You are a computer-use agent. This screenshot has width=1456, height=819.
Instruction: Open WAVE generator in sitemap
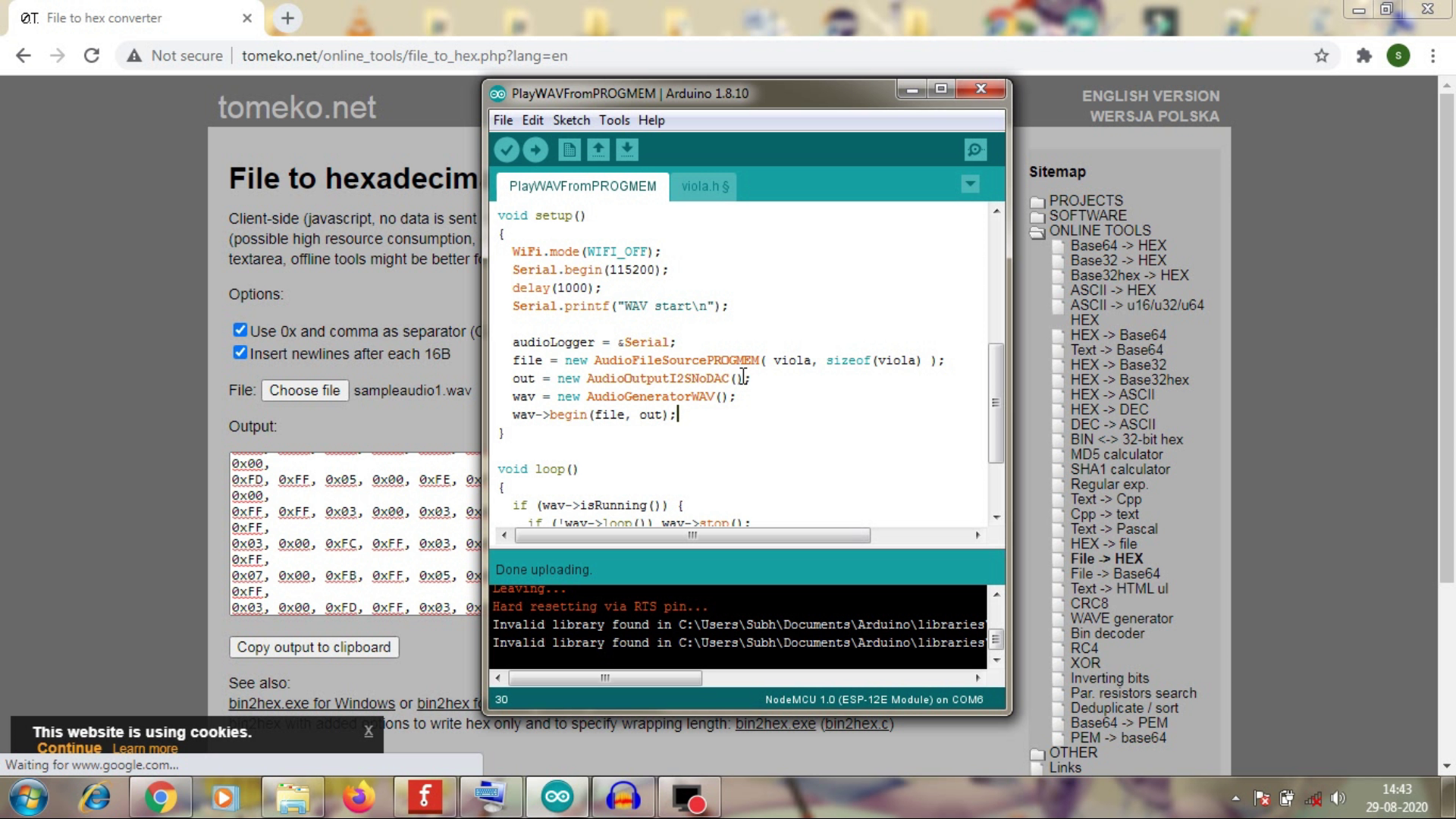tap(1122, 618)
